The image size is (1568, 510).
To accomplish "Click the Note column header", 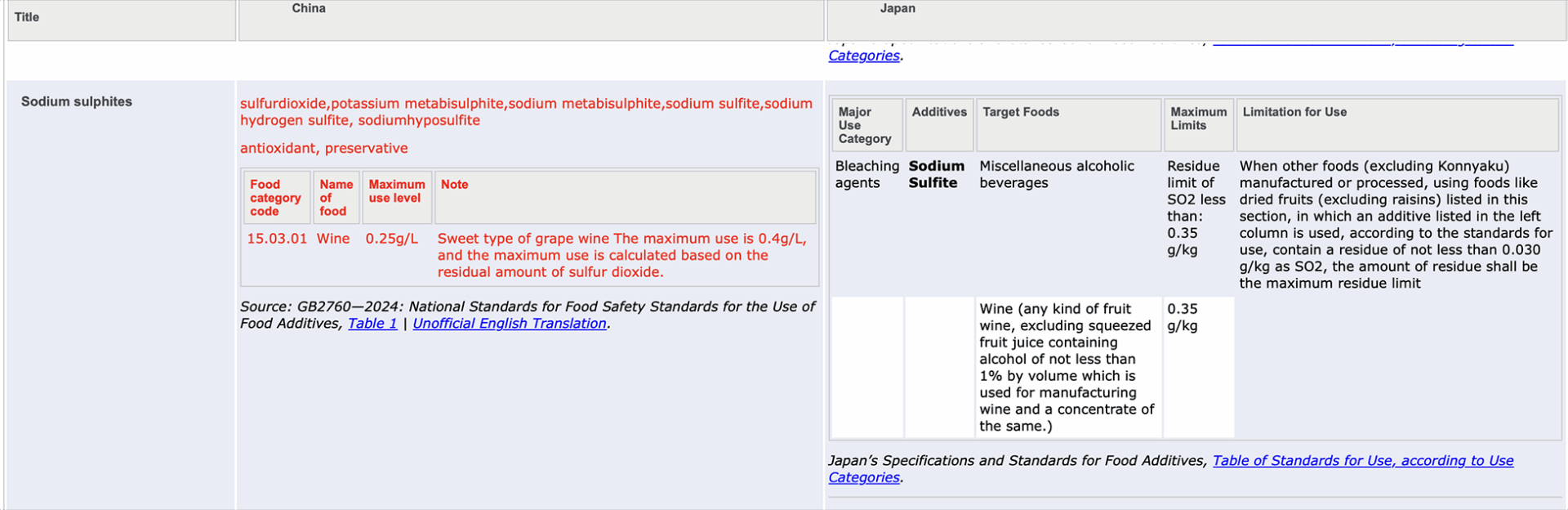I will (x=626, y=197).
